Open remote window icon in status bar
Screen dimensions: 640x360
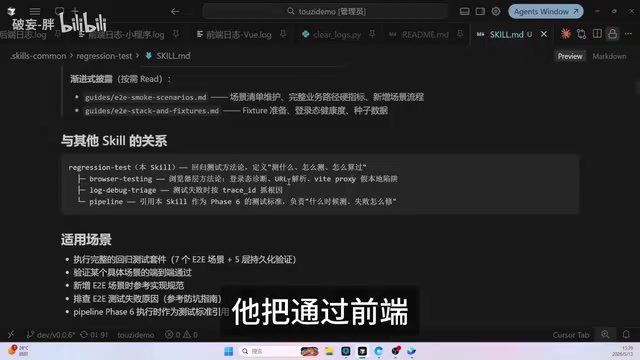(x=11, y=335)
